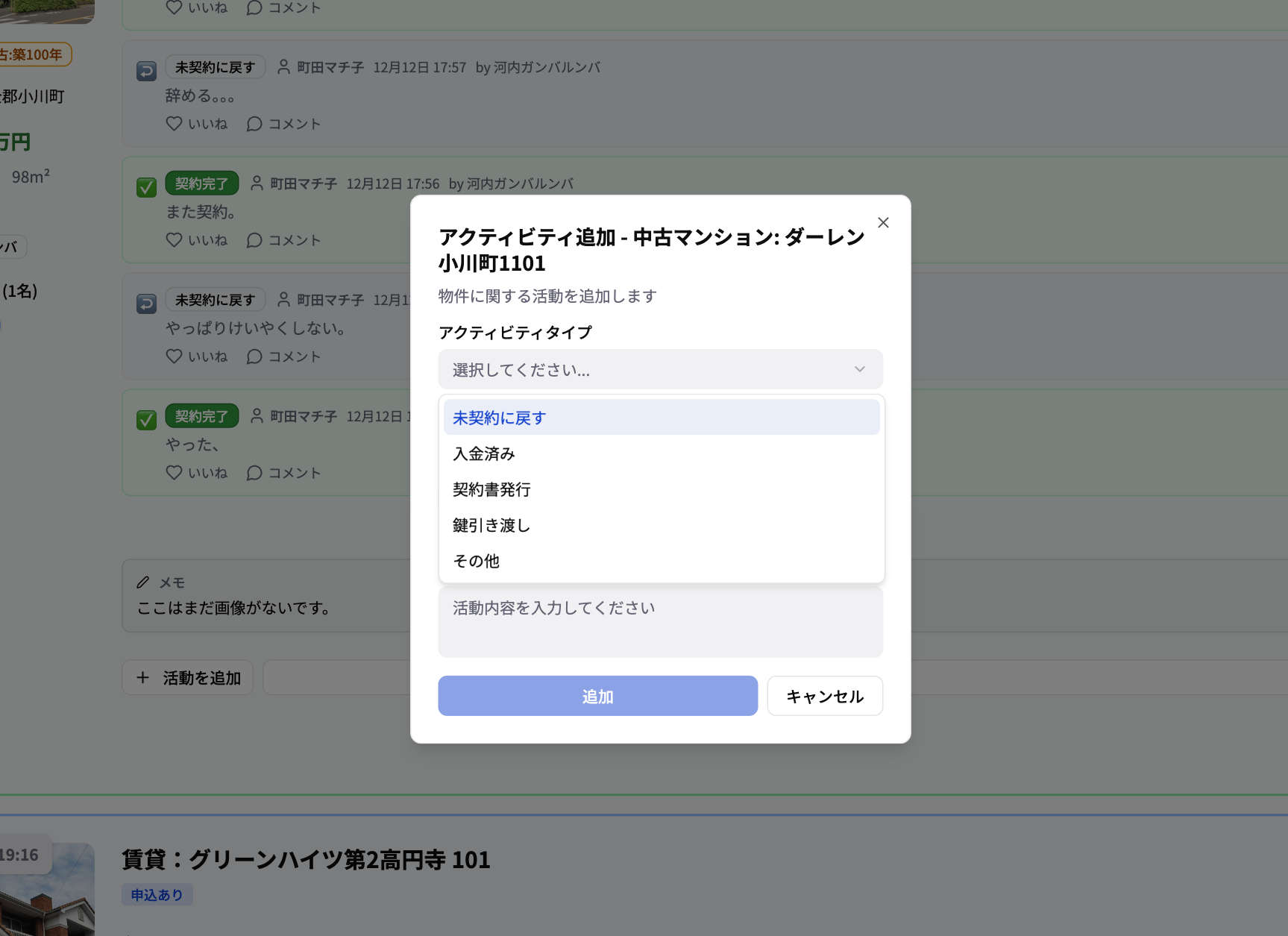The width and height of the screenshot is (1288, 936).
Task: Toggle like on the やっぱりけいやくしない。 post
Action: click(174, 356)
